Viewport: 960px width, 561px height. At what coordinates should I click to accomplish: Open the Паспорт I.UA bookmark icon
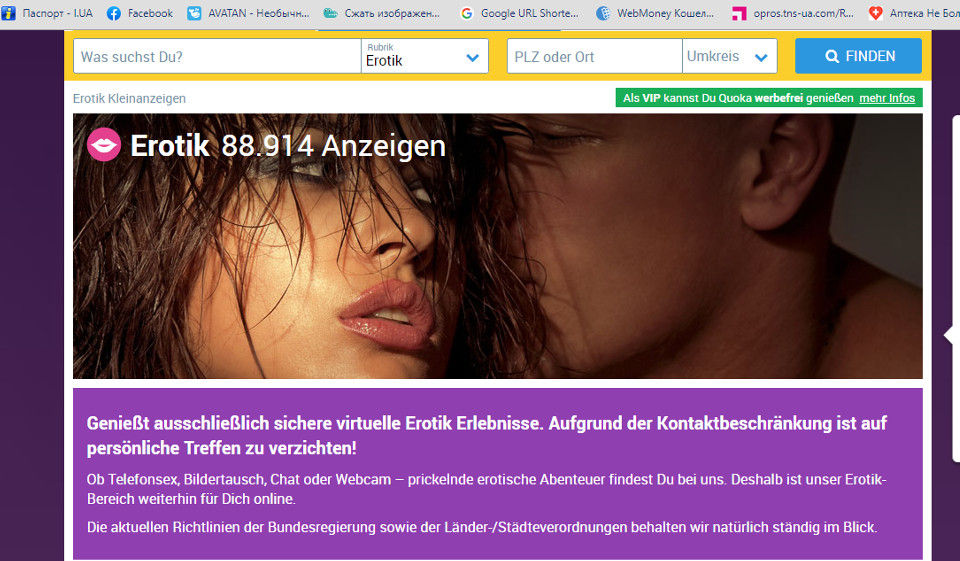[x=9, y=13]
